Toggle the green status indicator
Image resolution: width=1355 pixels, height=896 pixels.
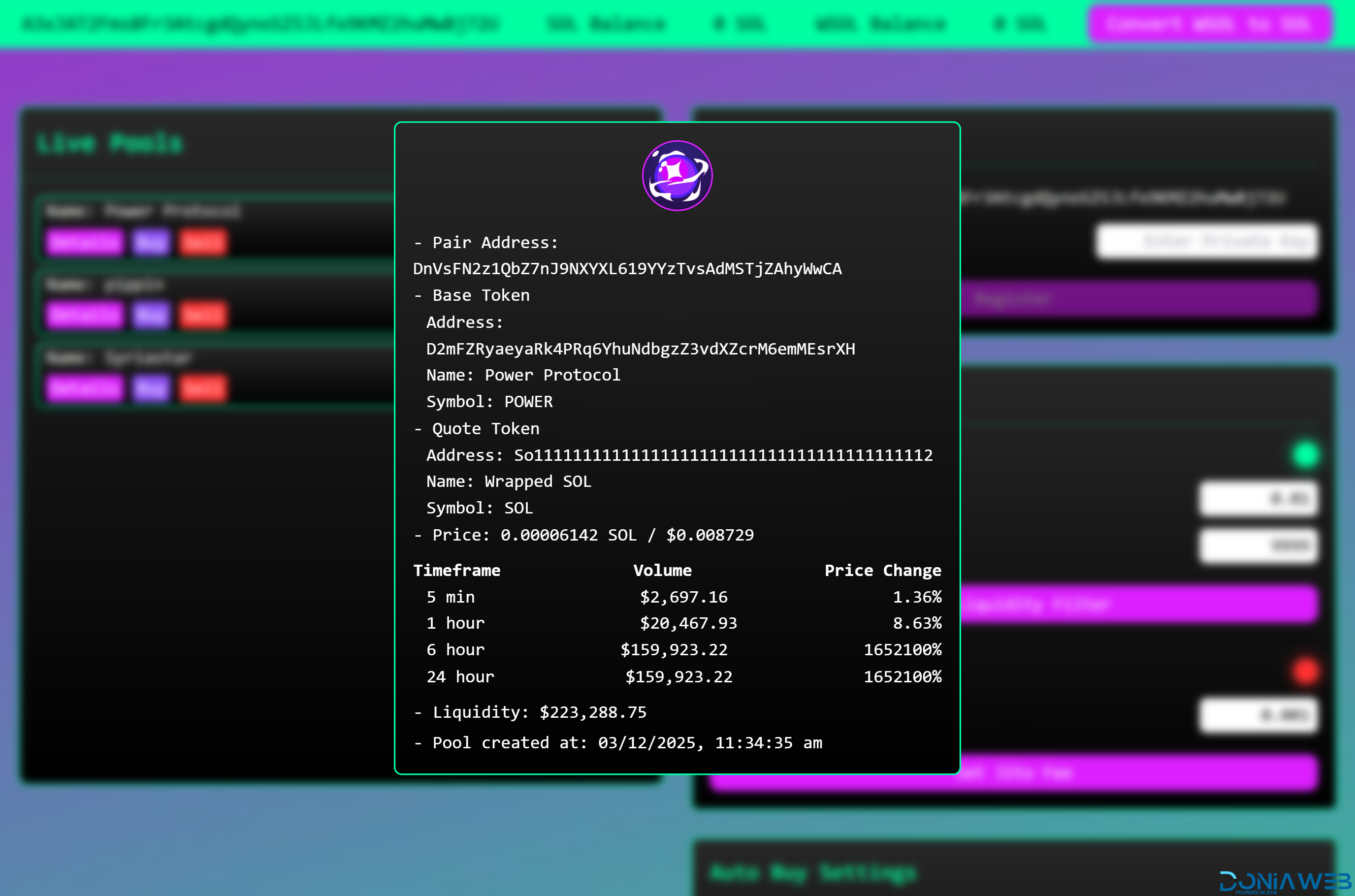(x=1305, y=455)
